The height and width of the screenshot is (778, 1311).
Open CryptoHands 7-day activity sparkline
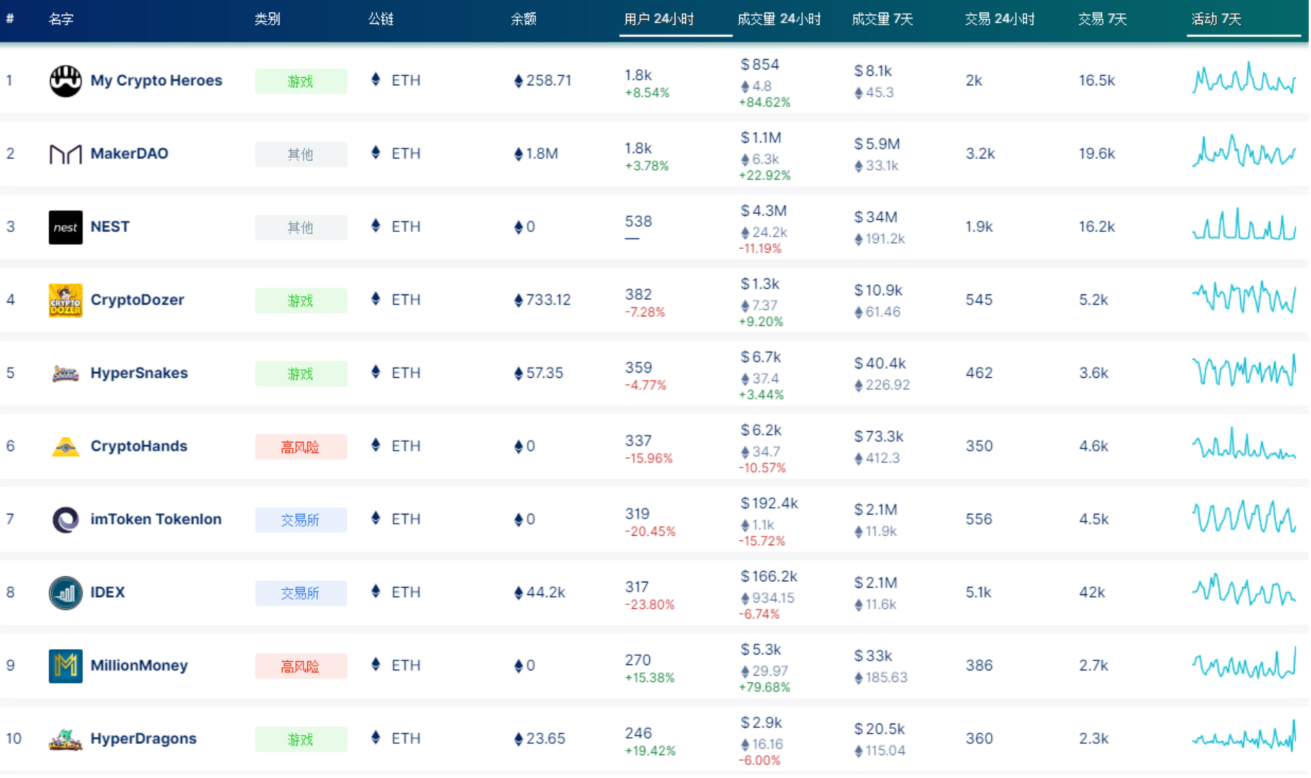[1244, 444]
